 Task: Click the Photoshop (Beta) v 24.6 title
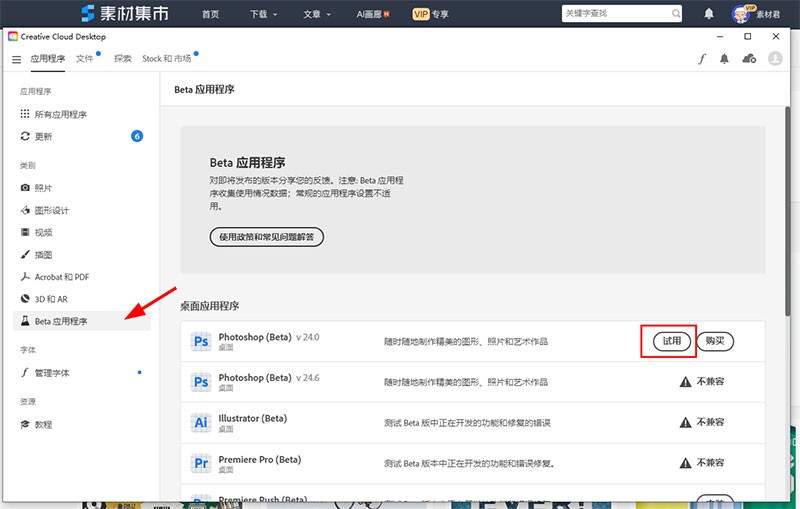pos(269,378)
